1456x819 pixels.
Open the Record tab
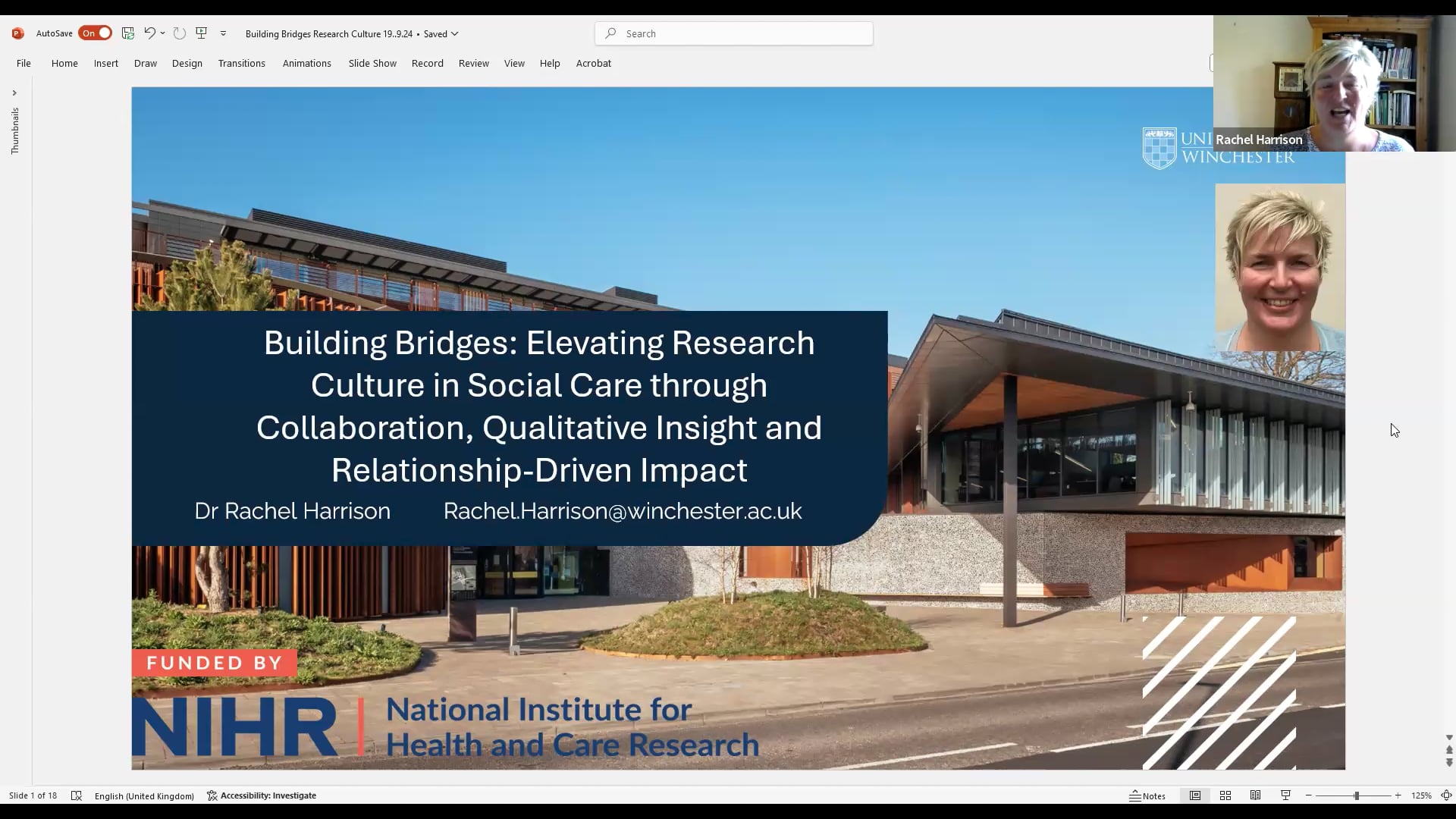[x=428, y=63]
